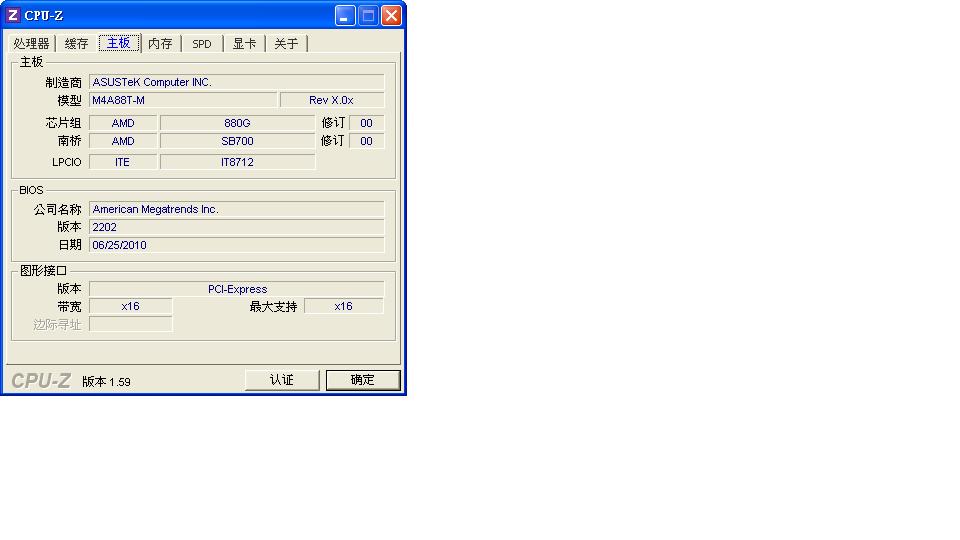The height and width of the screenshot is (540, 960).
Task: Click manufacturer field ASUSTeK Computer INC.
Action: point(237,82)
